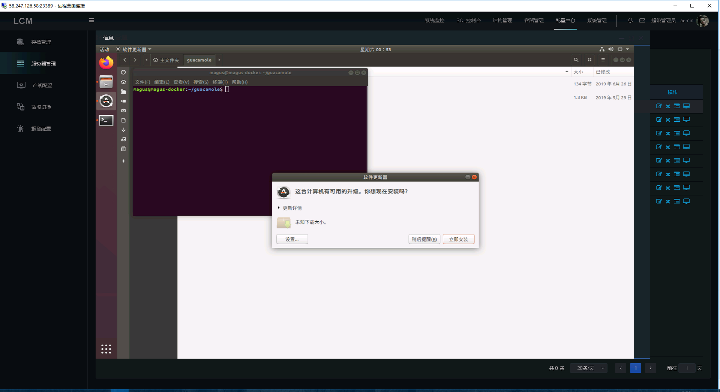Viewport: 720px width, 392px height.
Task: Select the highlighted LCM sidebar item with list icon
Action: pos(44,63)
